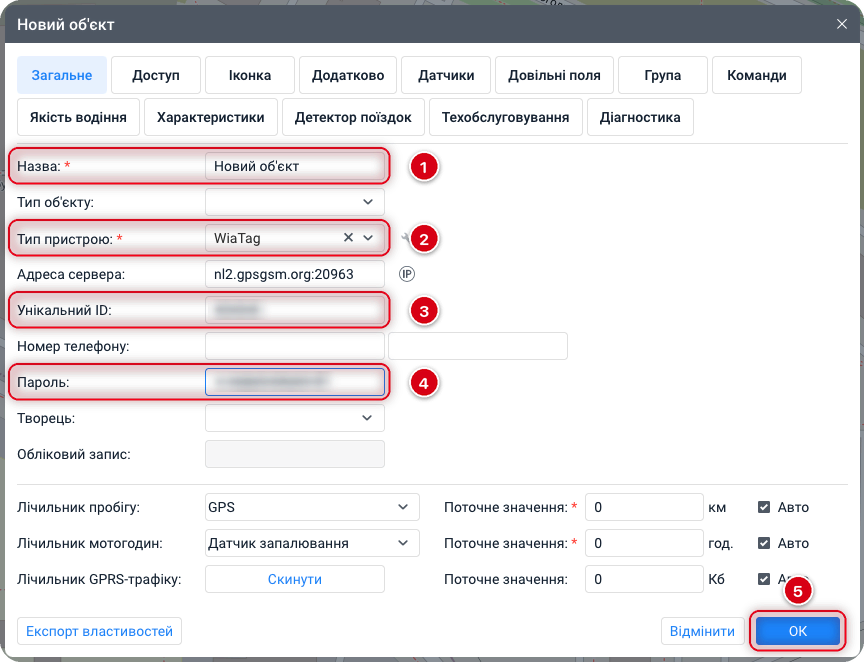The height and width of the screenshot is (662, 864).
Task: Select the Група tab
Action: point(663,75)
